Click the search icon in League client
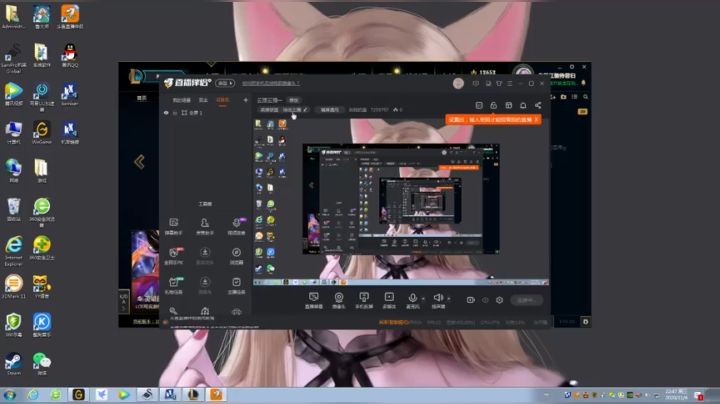Screen dimensions: 720x404 [x=585, y=97]
